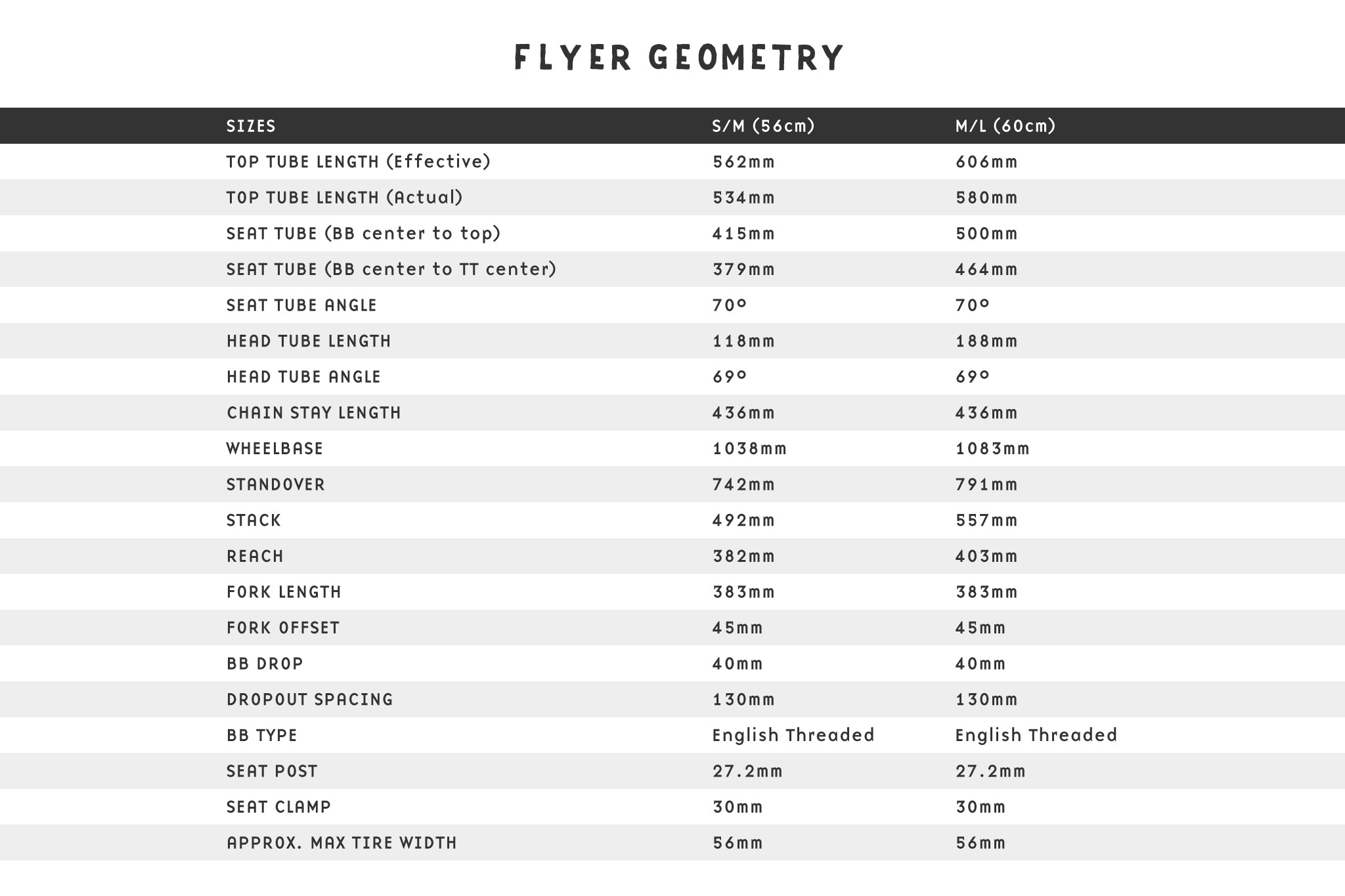
Task: Click the SEAT TUBE ANGLE label
Action: pyautogui.click(x=301, y=305)
